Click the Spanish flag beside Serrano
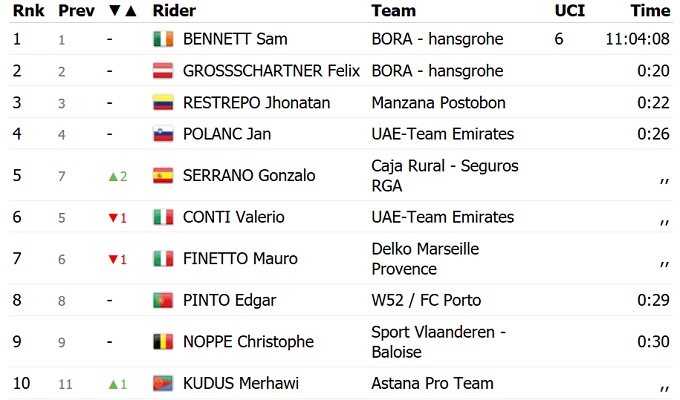This screenshot has width=680, height=400. pyautogui.click(x=163, y=176)
